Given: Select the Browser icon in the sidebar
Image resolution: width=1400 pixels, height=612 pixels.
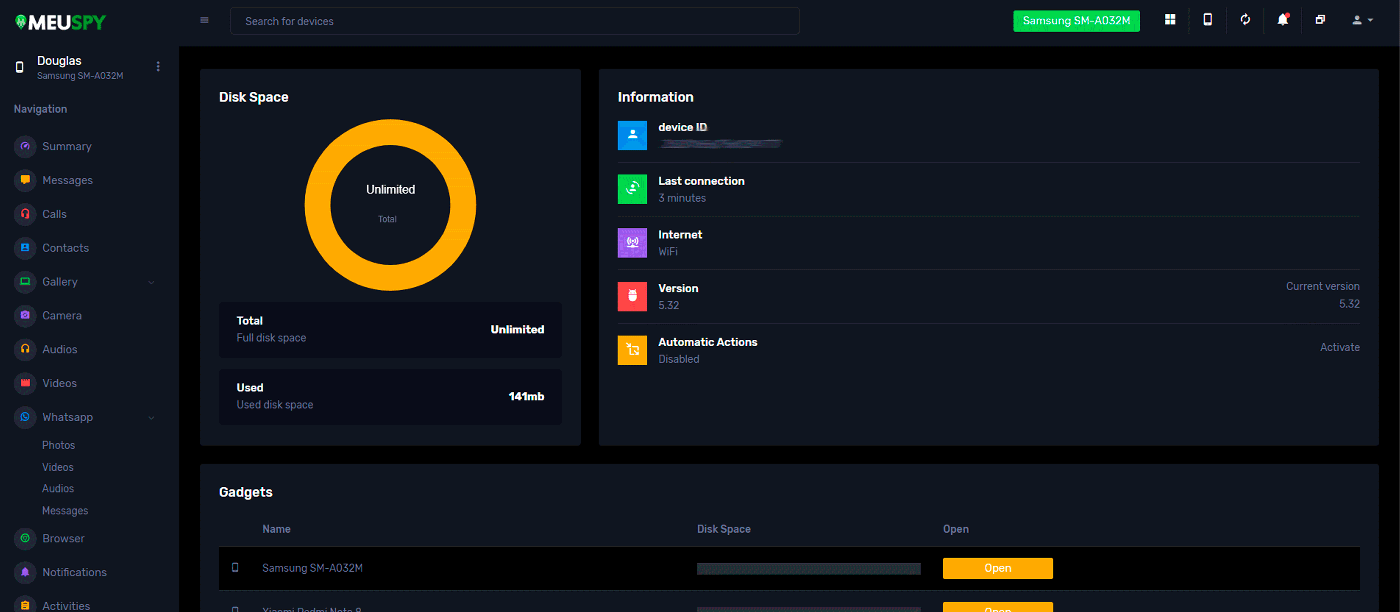Looking at the screenshot, I should coord(24,538).
